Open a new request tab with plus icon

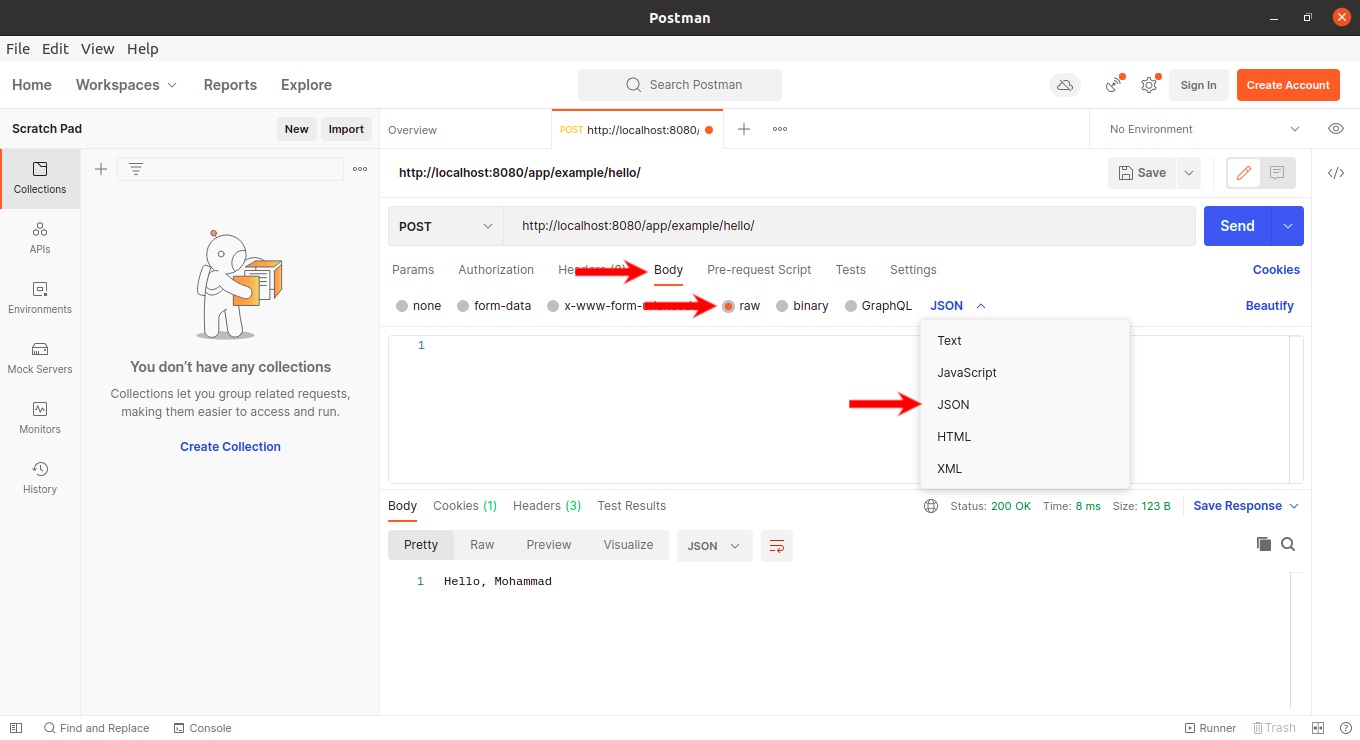click(x=744, y=129)
